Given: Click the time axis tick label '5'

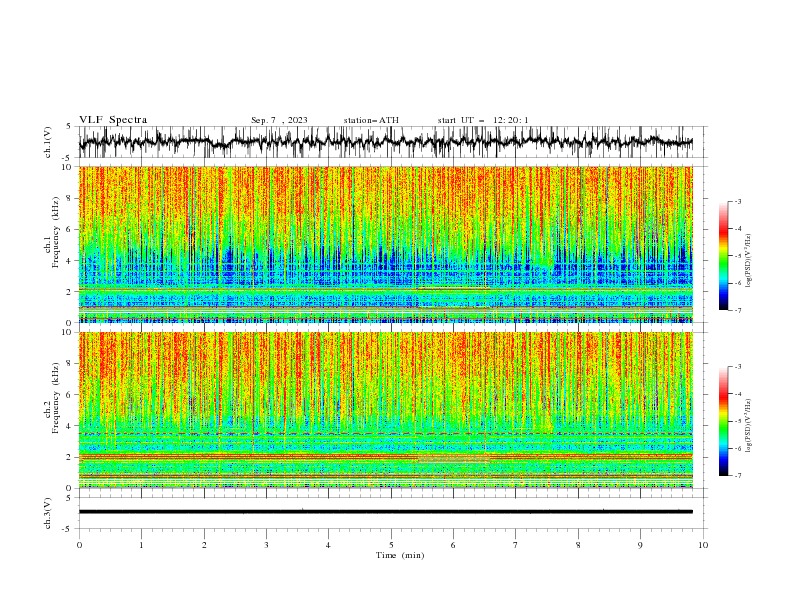Looking at the screenshot, I should [x=391, y=545].
